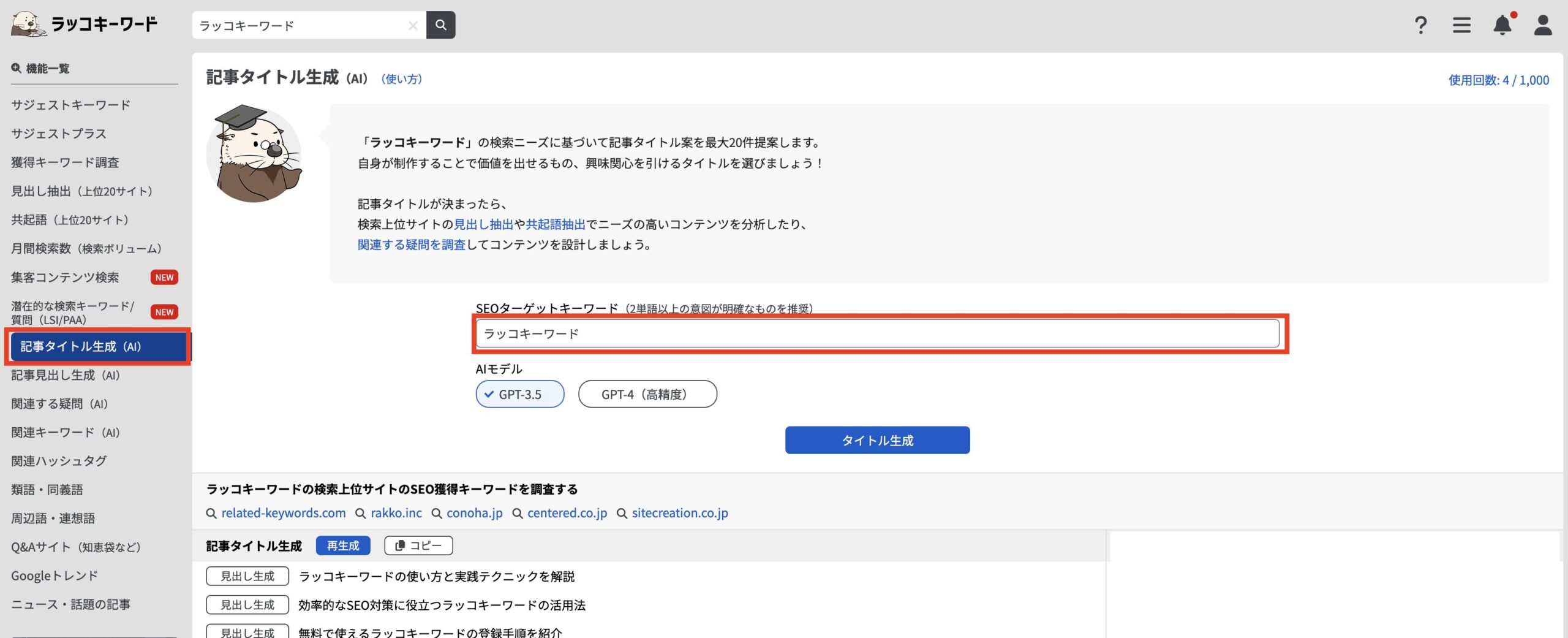Image resolution: width=1568 pixels, height=638 pixels.
Task: Open the centered.co.jp link
Action: (x=567, y=514)
